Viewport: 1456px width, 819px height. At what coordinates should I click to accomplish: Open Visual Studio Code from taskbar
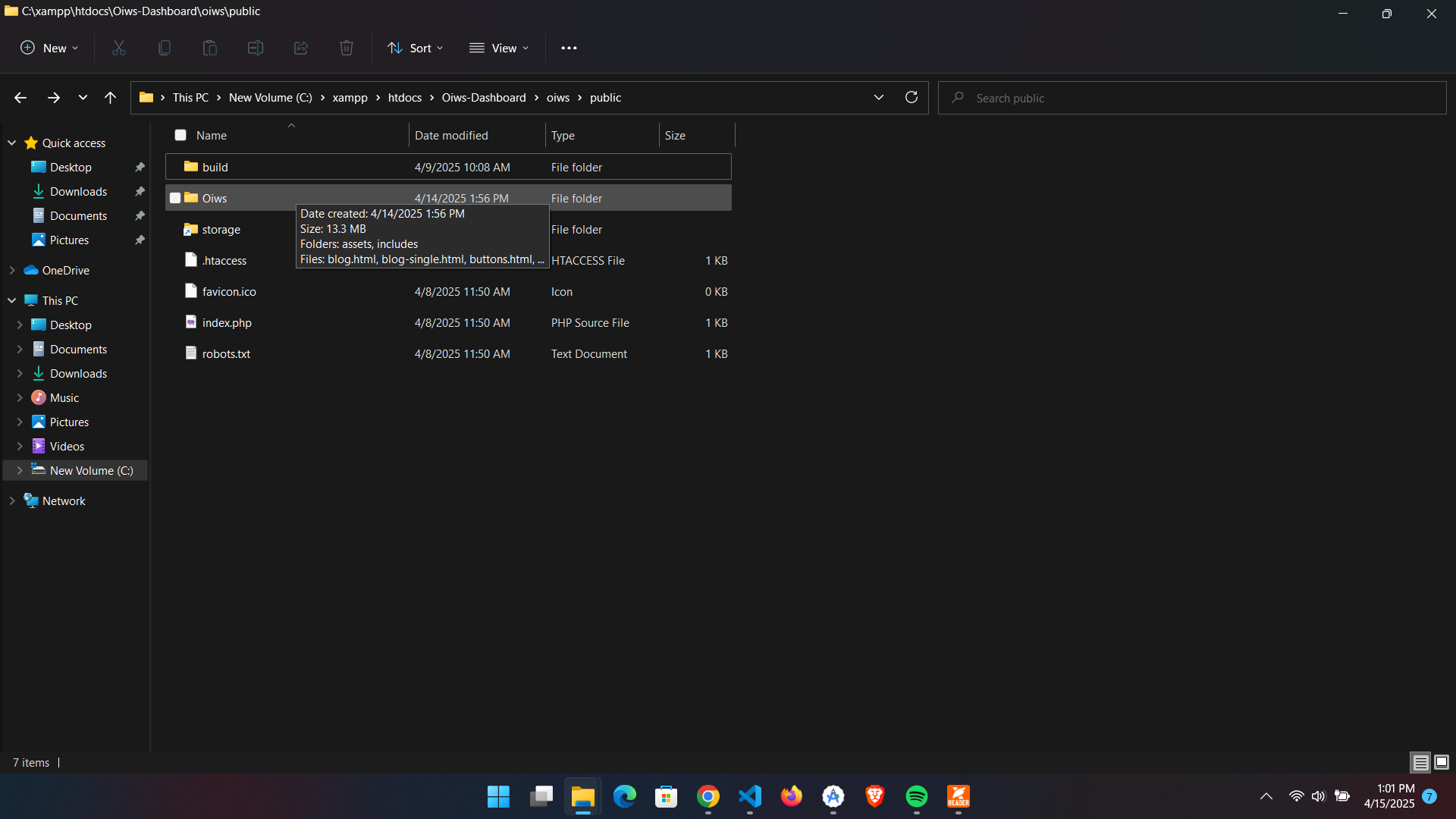tap(750, 796)
